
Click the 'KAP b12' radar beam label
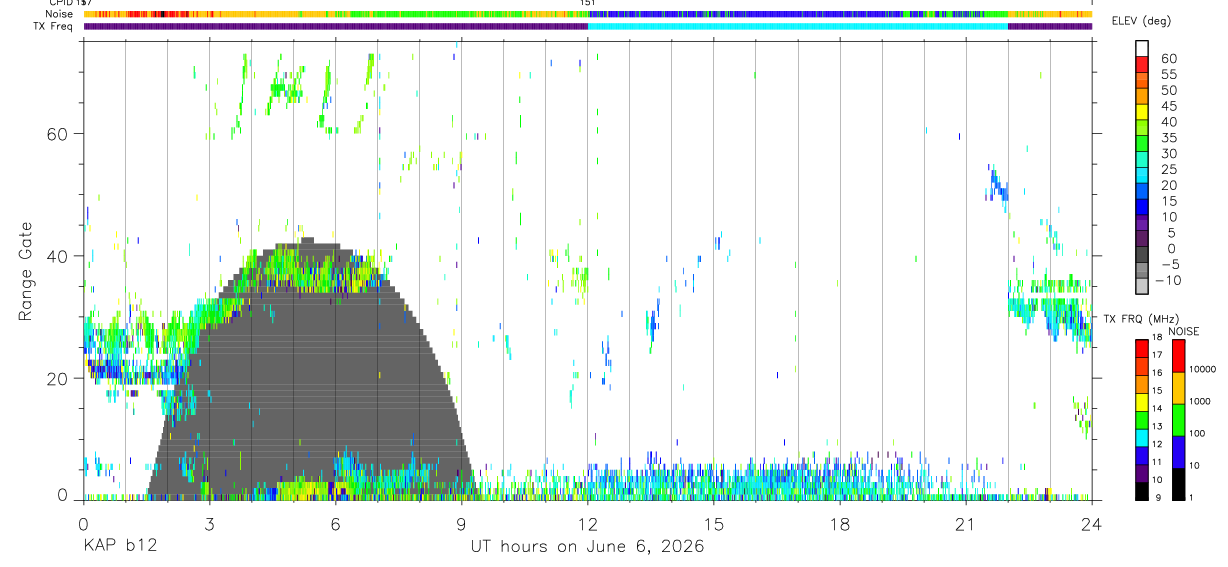(120, 547)
